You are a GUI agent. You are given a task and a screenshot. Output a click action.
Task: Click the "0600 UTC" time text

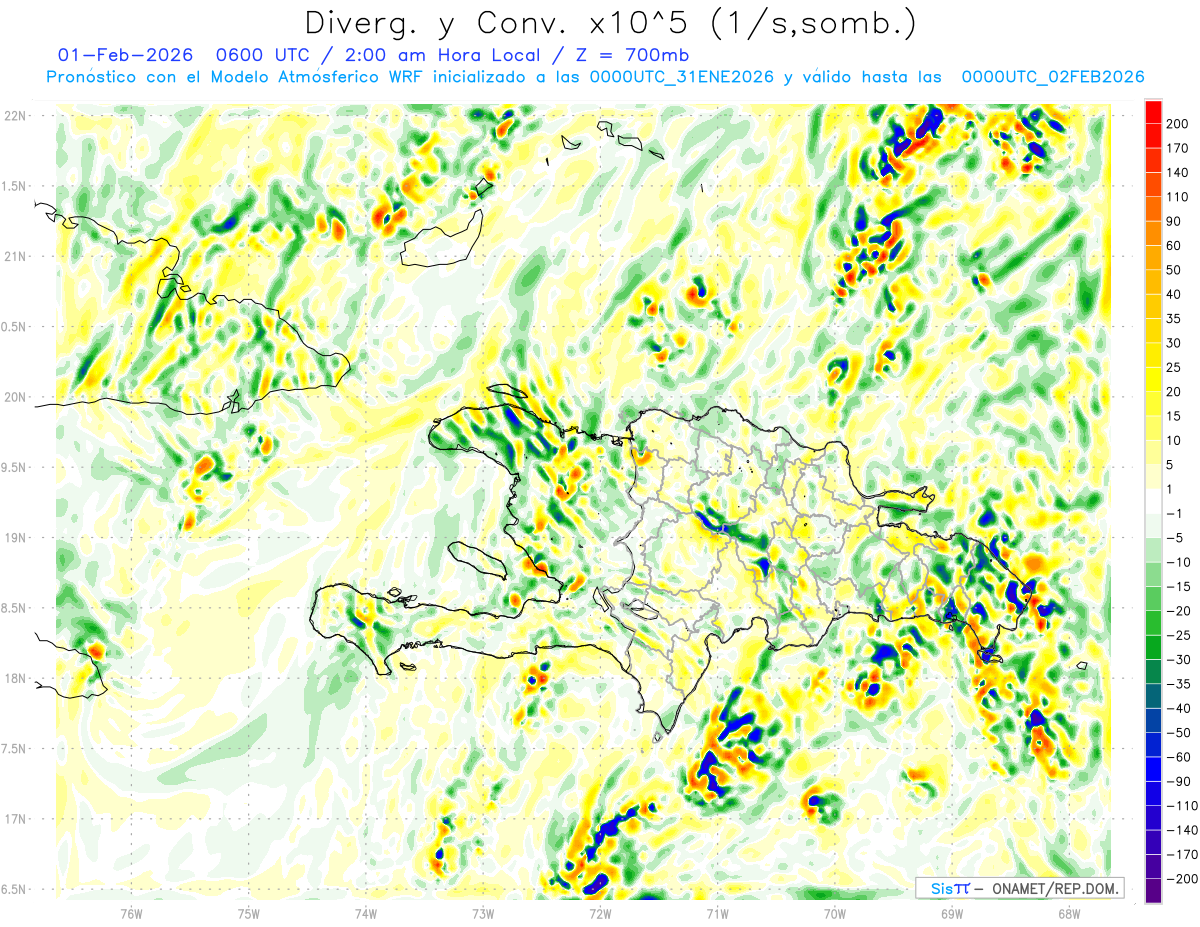click(261, 55)
